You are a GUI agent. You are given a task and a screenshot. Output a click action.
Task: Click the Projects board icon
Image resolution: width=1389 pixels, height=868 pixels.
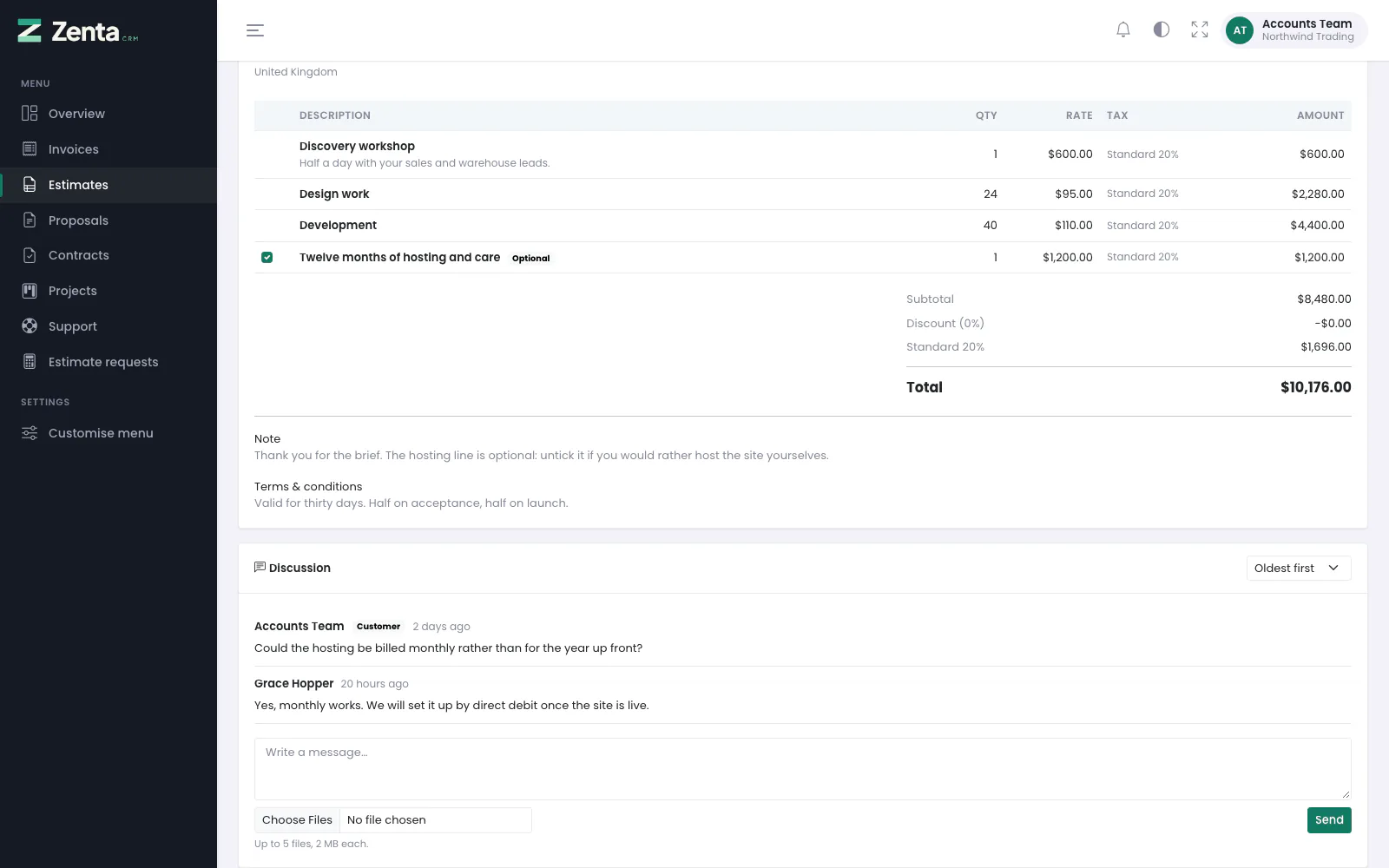(x=30, y=291)
